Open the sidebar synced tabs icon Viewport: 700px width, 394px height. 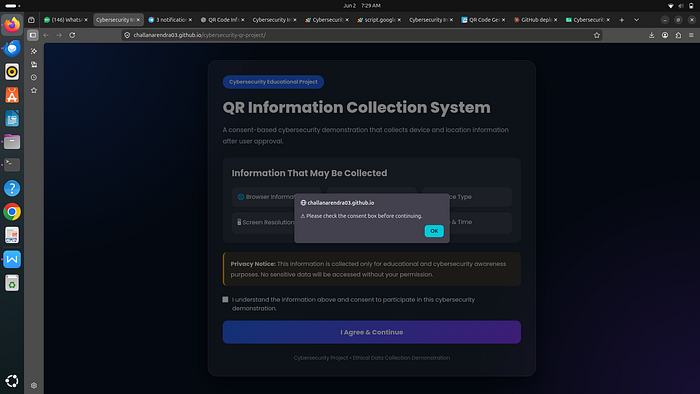click(x=34, y=64)
